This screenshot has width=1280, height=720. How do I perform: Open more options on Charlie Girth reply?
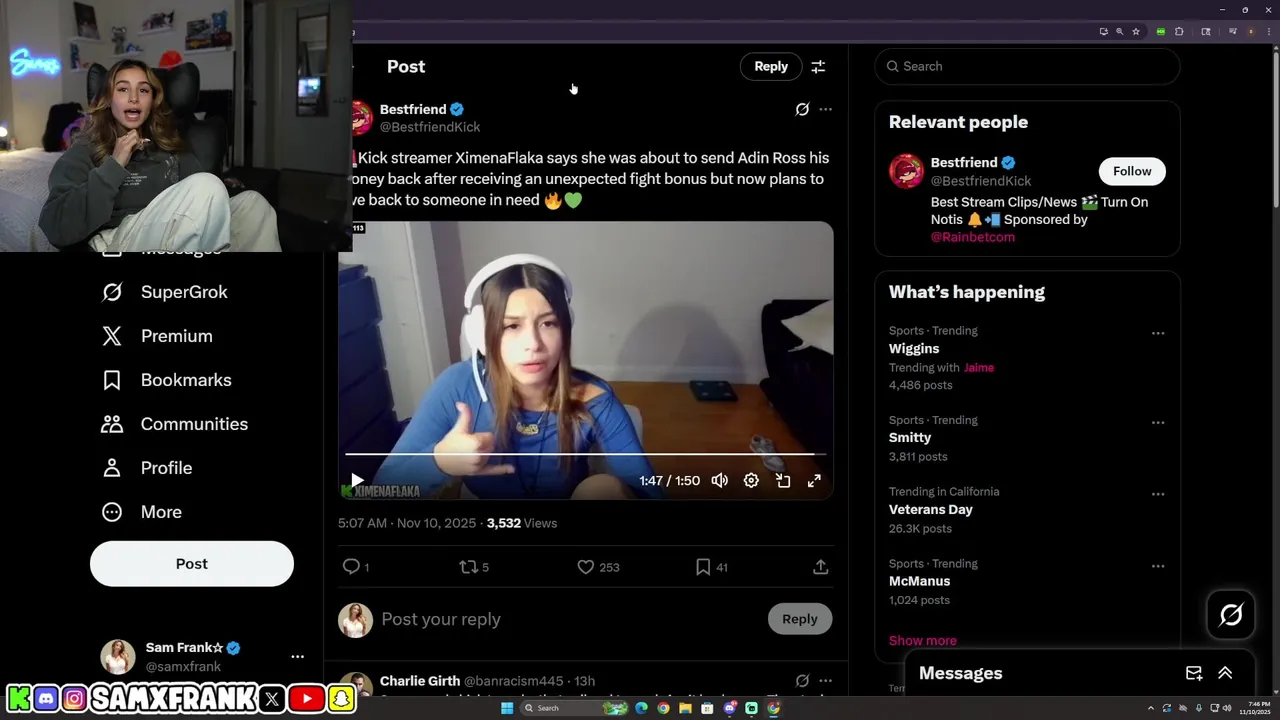click(825, 681)
